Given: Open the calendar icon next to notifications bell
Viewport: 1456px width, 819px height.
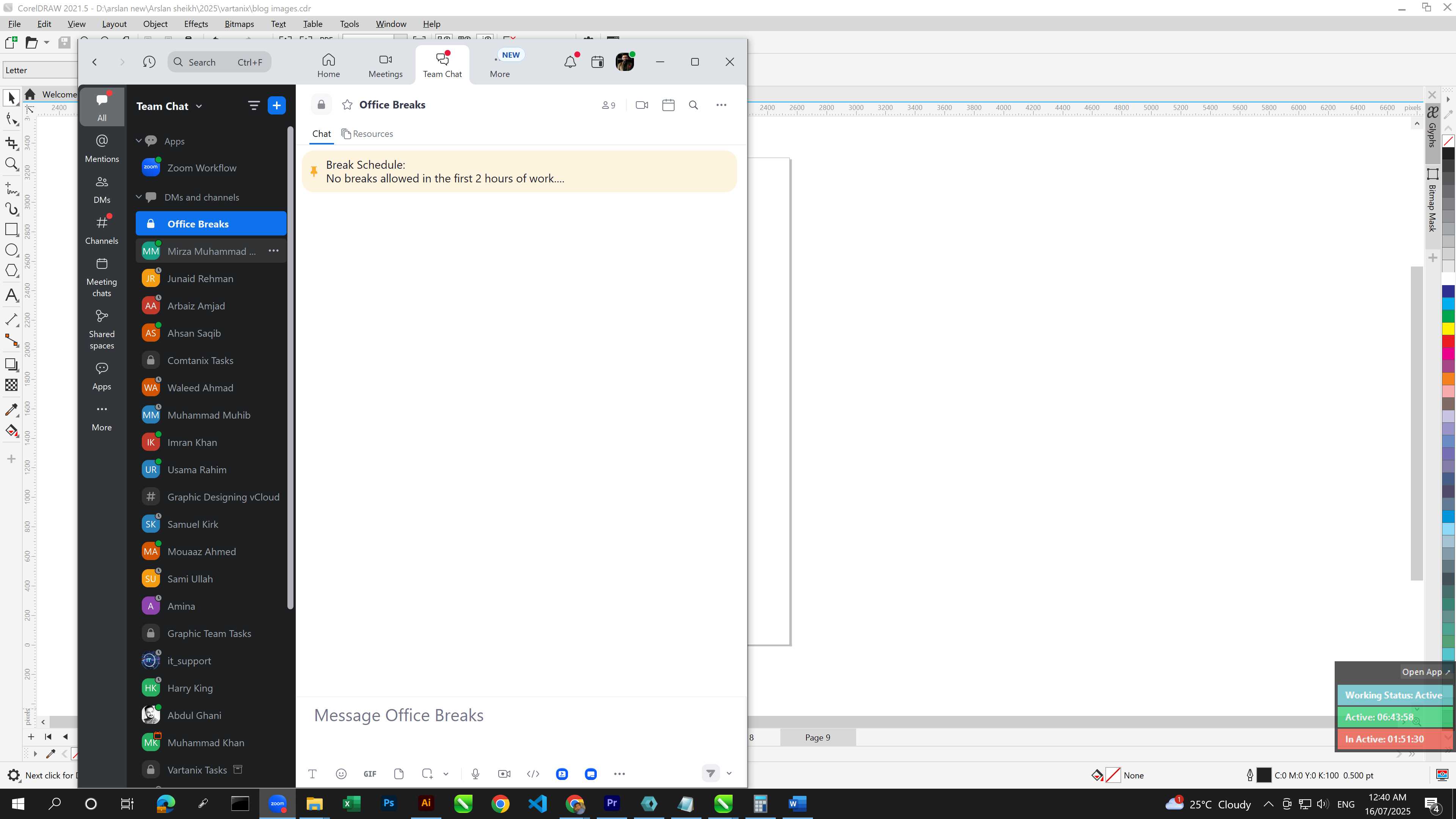Looking at the screenshot, I should point(598,61).
